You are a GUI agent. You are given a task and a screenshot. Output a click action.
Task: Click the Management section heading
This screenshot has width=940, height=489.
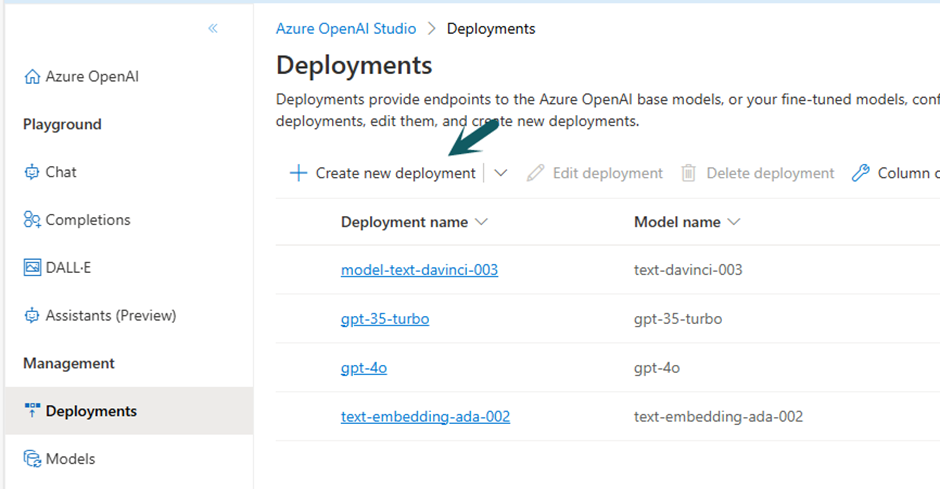click(x=69, y=363)
